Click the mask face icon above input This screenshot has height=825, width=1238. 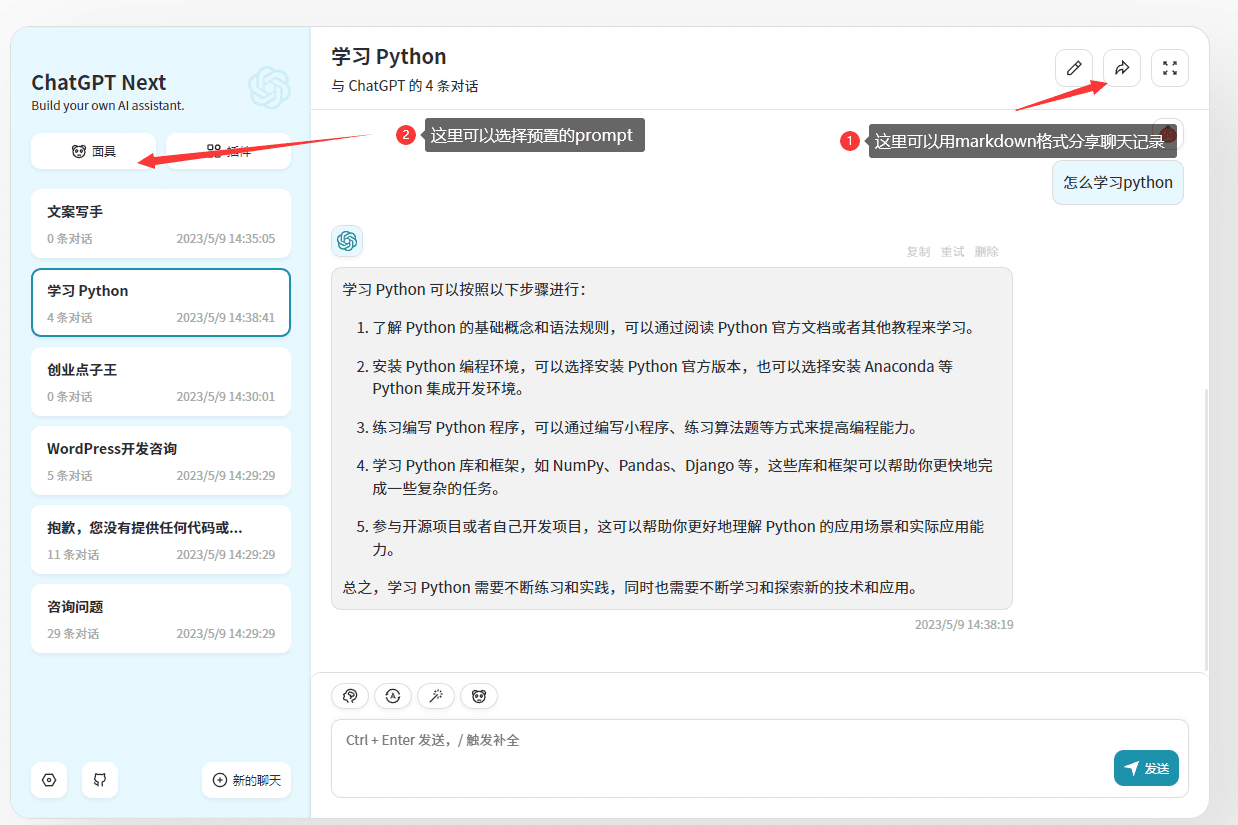click(479, 696)
